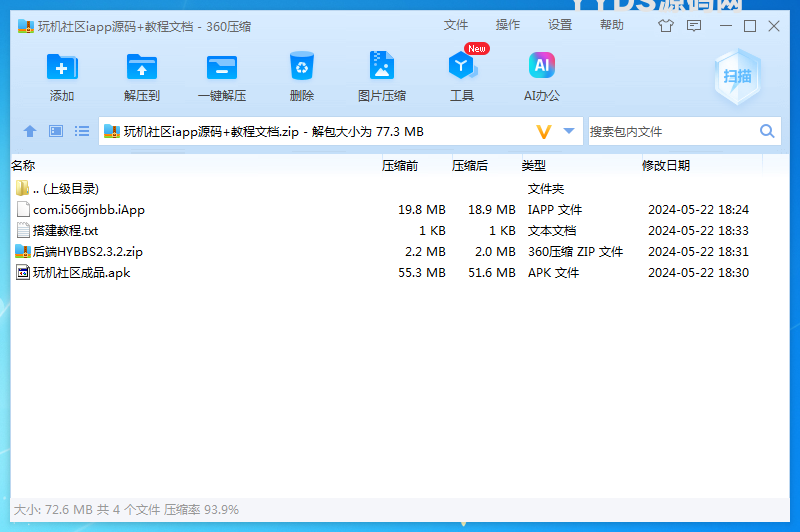This screenshot has width=800, height=532.
Task: Click the 搜索包内文件 search field
Action: pos(670,131)
